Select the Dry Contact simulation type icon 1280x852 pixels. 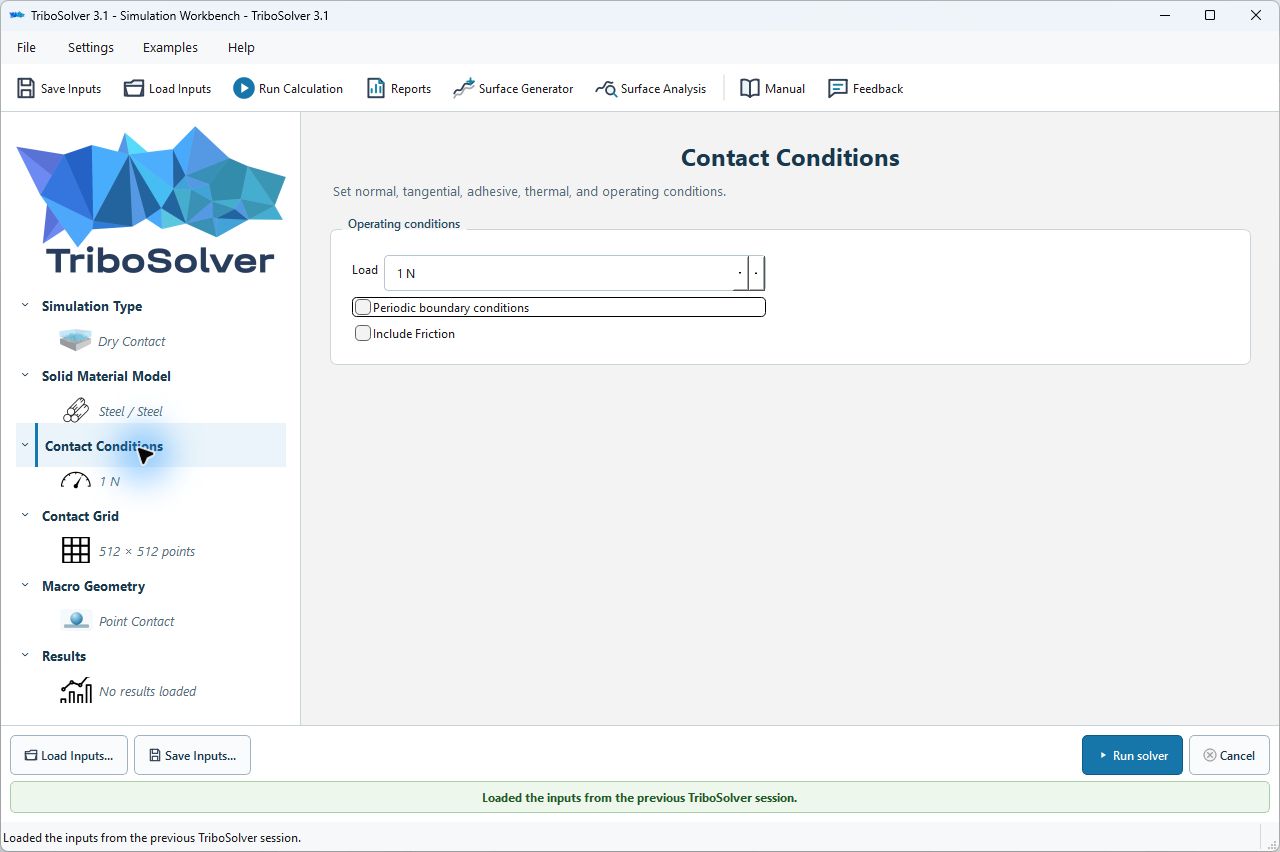tap(75, 341)
